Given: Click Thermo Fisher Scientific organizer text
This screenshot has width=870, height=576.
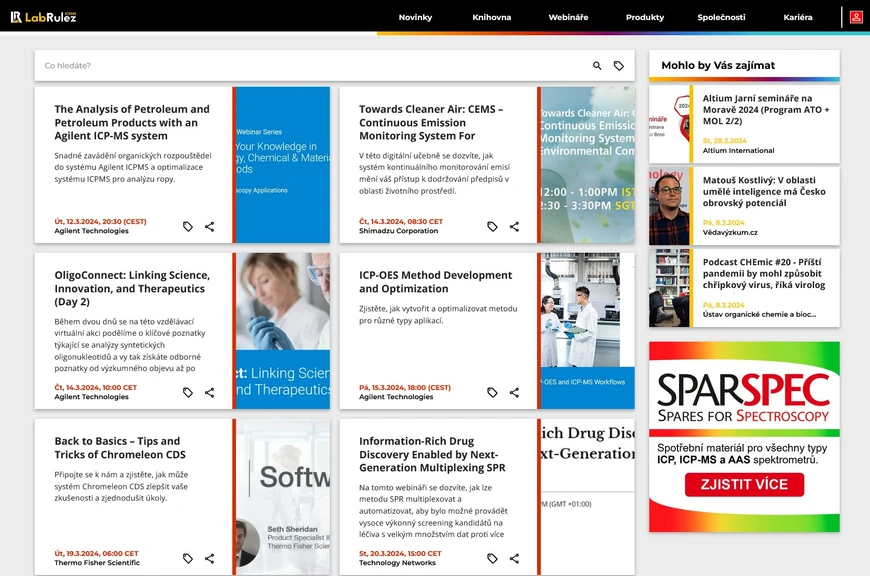Looking at the screenshot, I should point(97,563).
